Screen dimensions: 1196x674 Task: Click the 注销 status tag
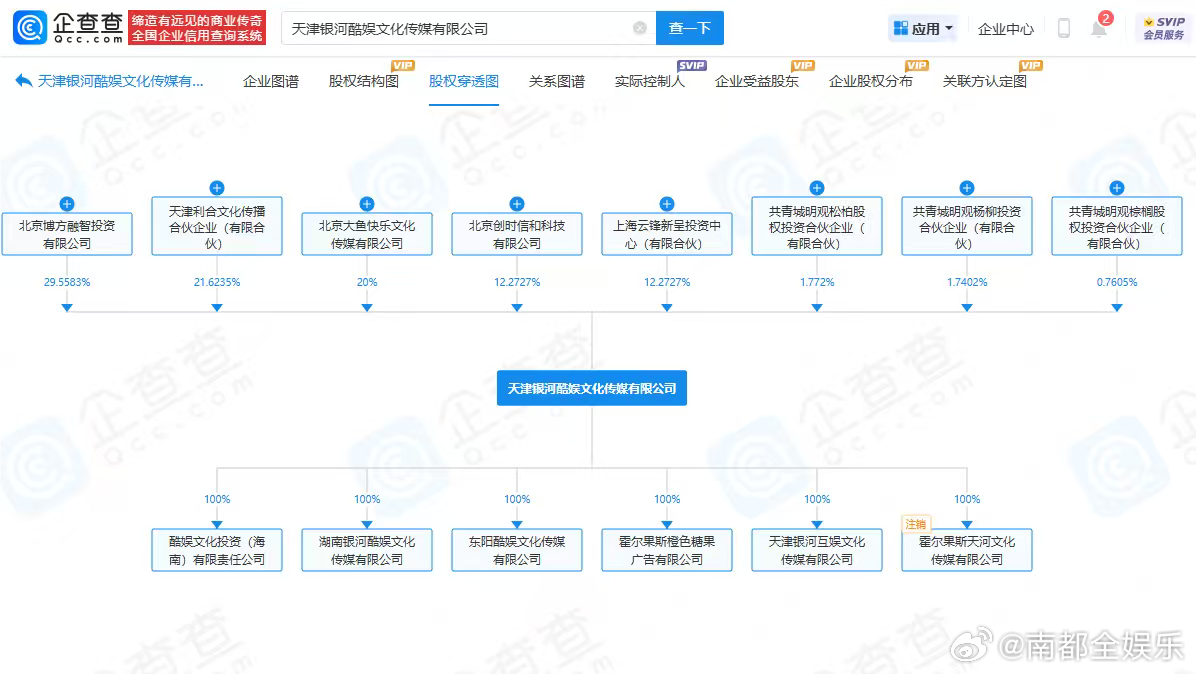(x=915, y=524)
